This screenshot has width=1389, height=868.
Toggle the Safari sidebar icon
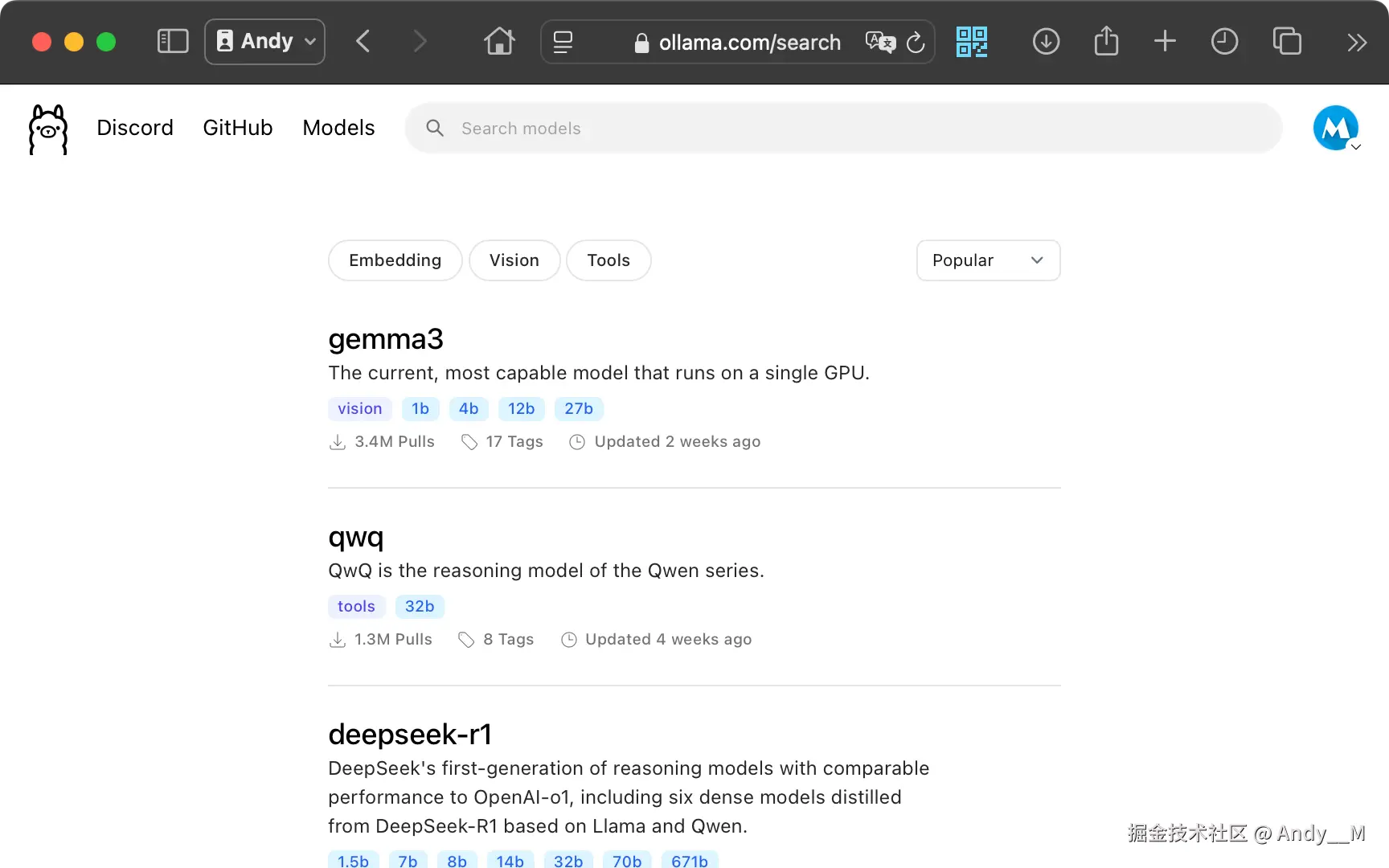(x=173, y=42)
